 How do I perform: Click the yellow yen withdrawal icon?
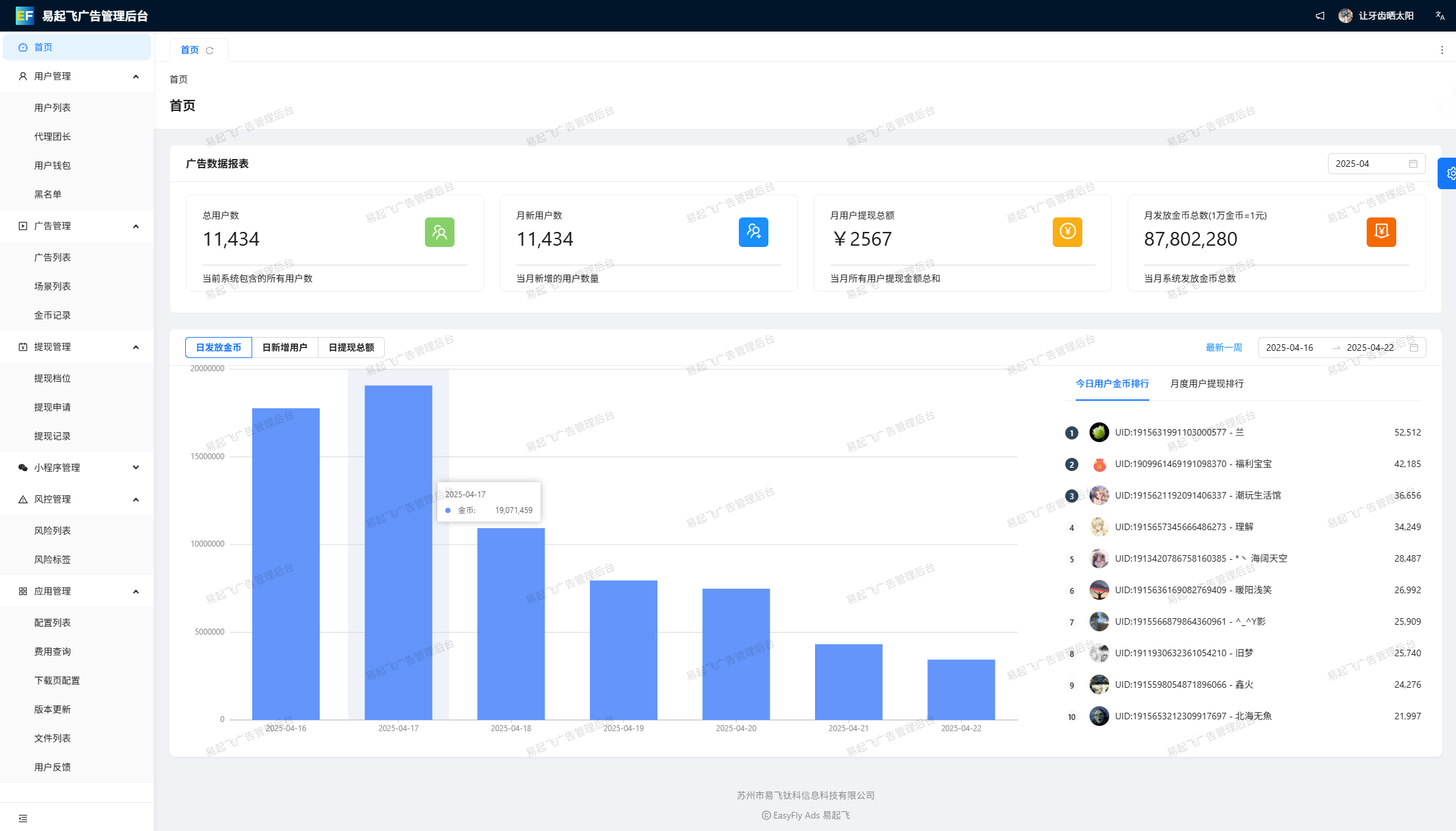coord(1067,232)
